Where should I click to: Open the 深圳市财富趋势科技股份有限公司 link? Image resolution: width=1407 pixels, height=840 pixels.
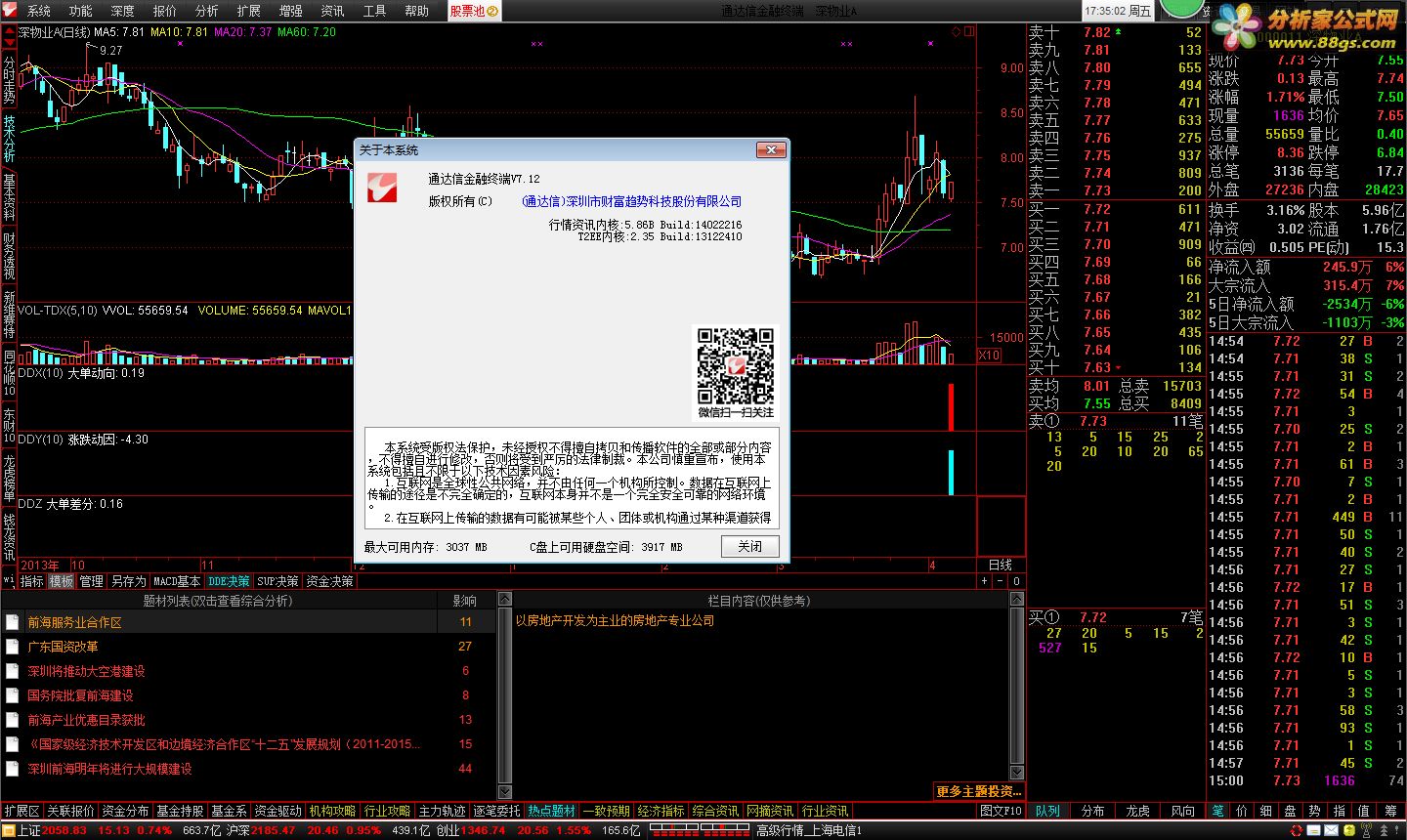click(x=632, y=201)
